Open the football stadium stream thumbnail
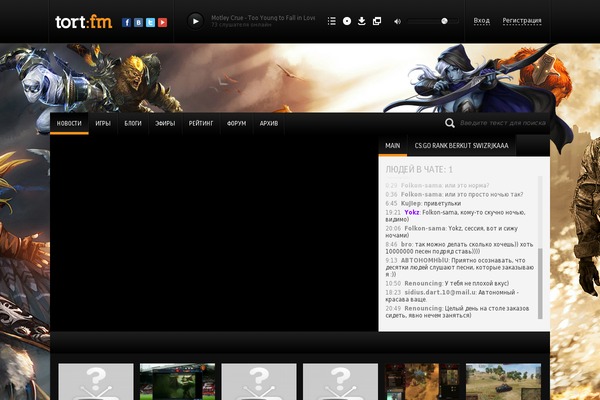Viewport: 600px width, 400px height. point(178,382)
